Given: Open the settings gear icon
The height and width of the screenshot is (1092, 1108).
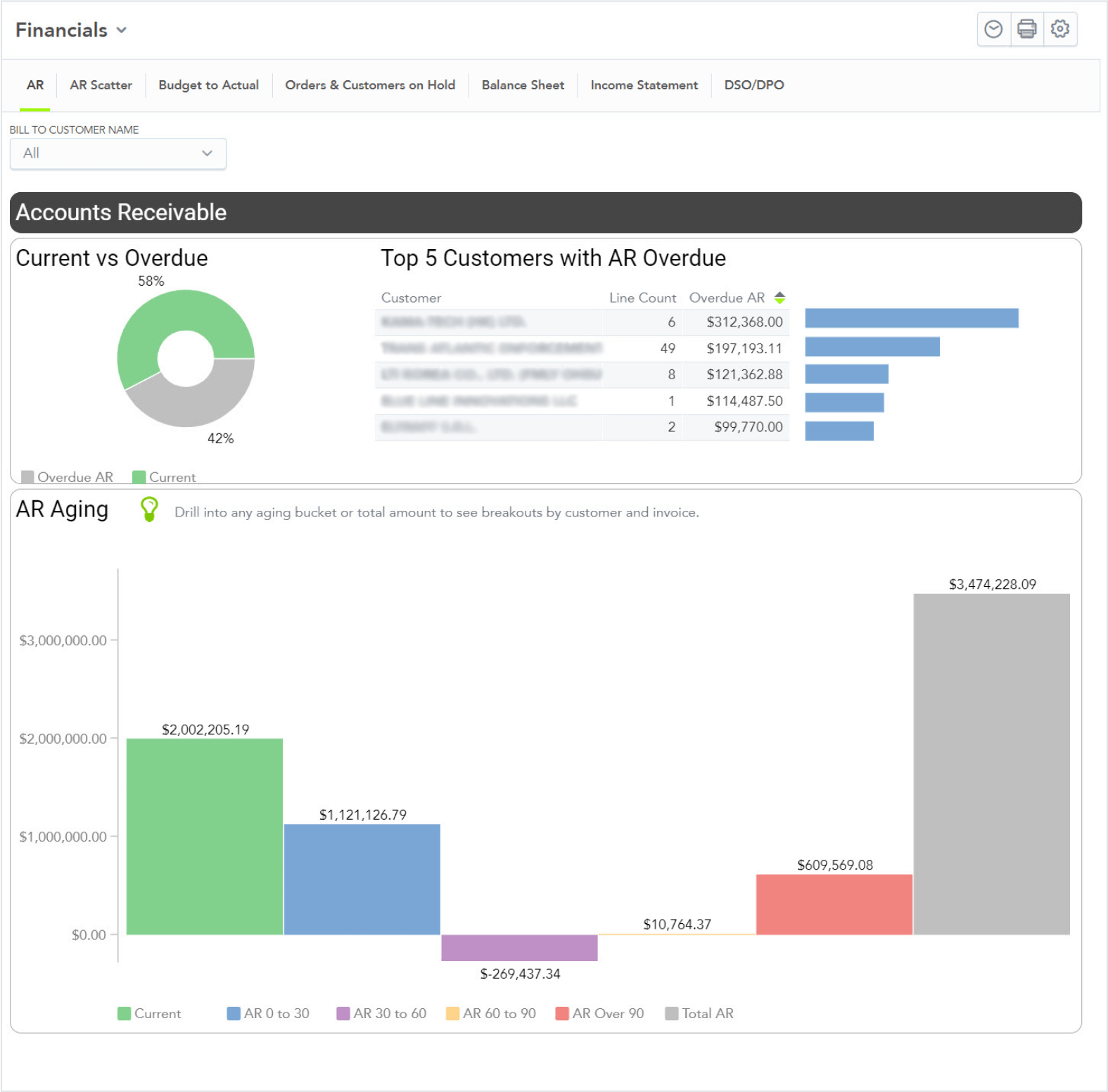Looking at the screenshot, I should click(1060, 29).
